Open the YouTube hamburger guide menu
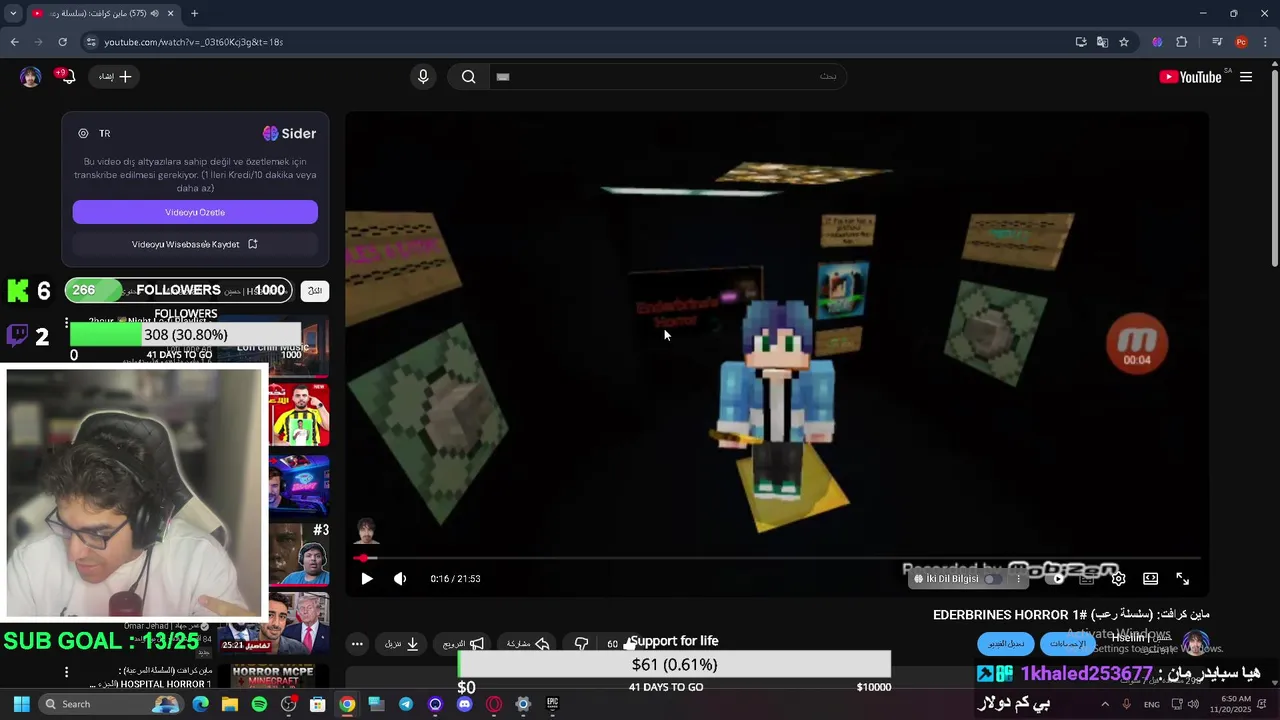This screenshot has height=720, width=1280. pos(1246,77)
